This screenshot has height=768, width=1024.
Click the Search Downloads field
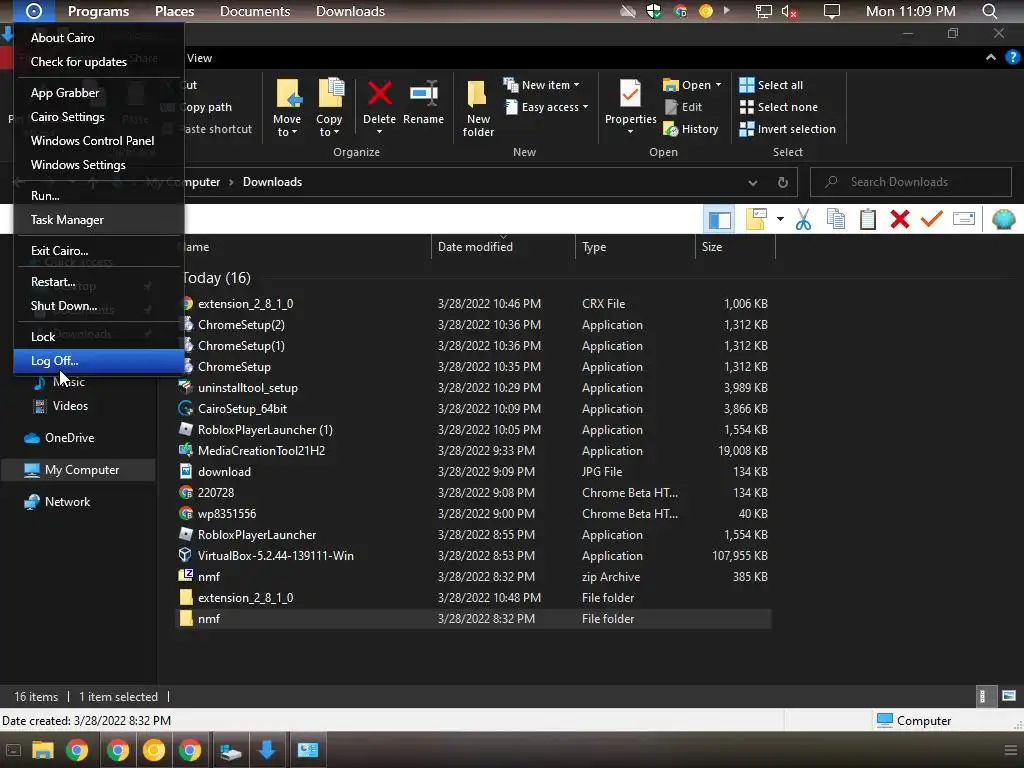pyautogui.click(x=910, y=182)
